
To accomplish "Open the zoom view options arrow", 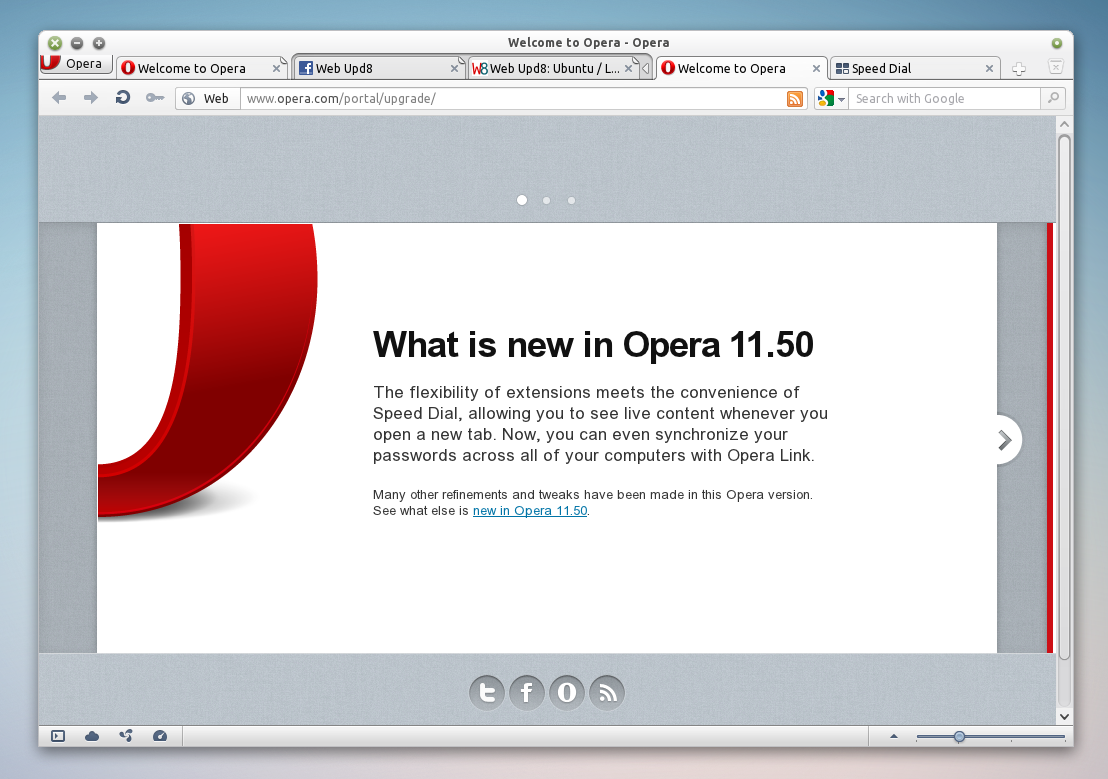I will coord(894,737).
